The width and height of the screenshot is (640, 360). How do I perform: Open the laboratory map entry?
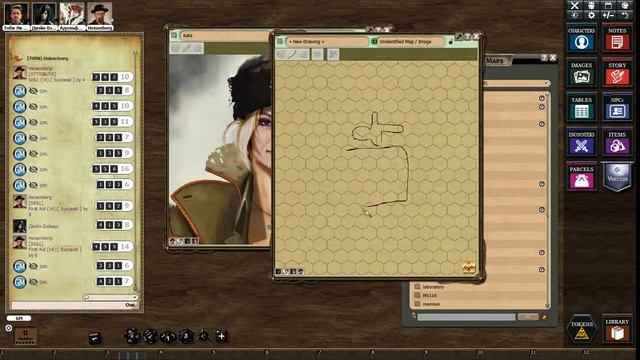[433, 287]
